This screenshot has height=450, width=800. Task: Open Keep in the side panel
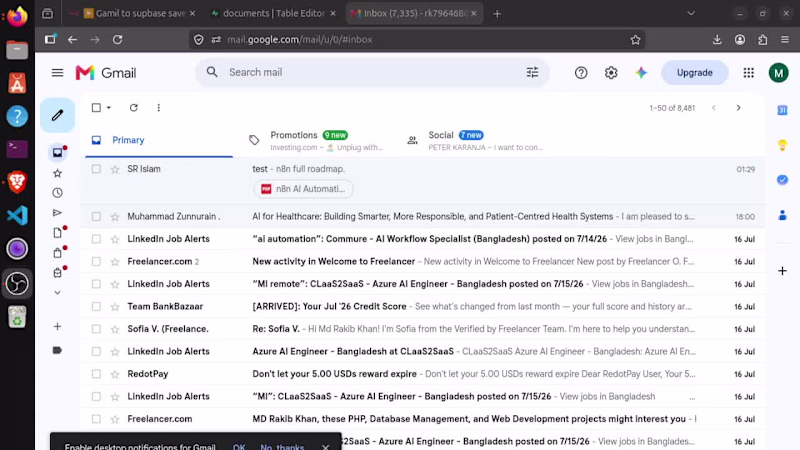[782, 145]
